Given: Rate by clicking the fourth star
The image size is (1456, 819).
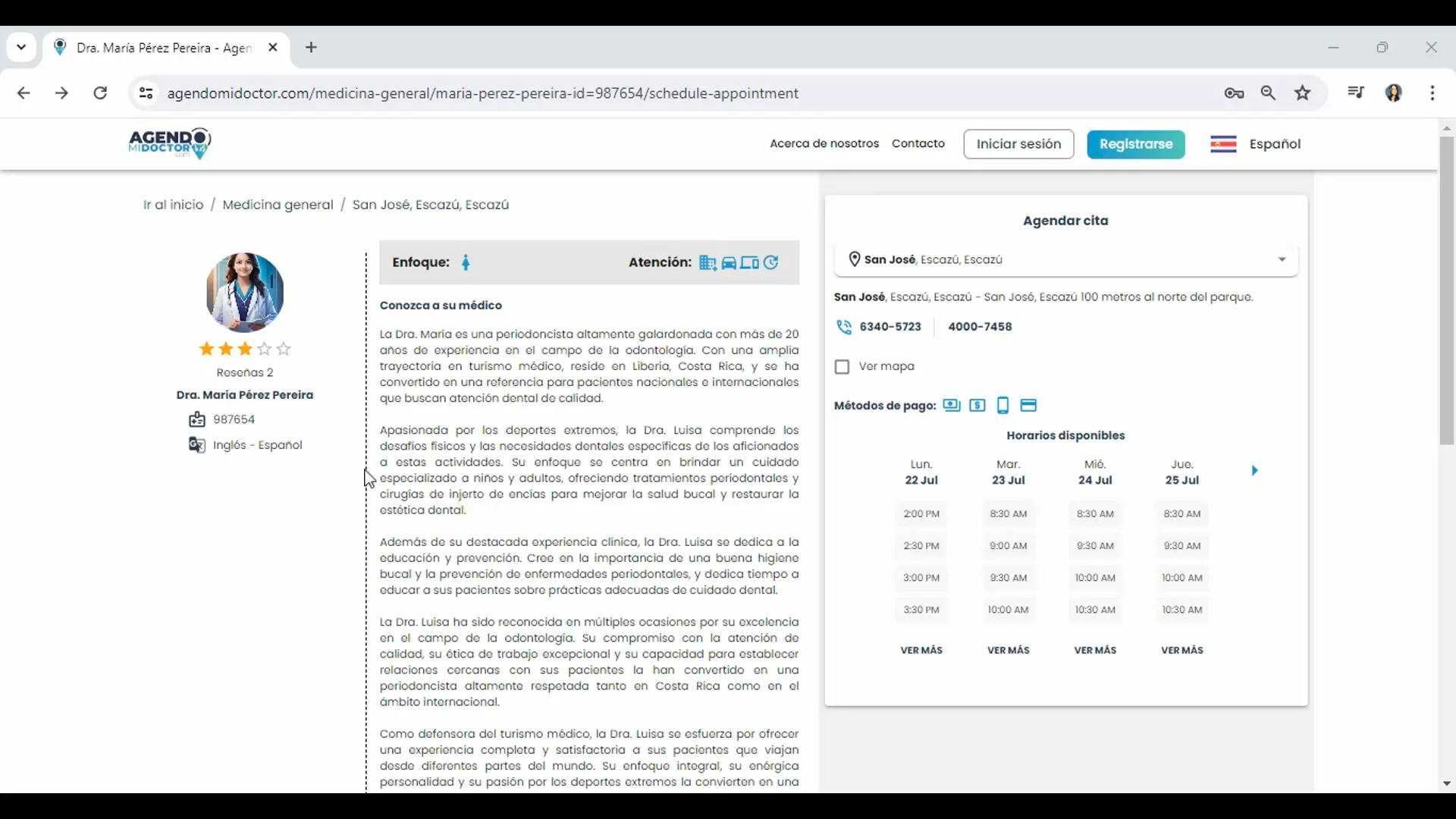Looking at the screenshot, I should click(263, 350).
